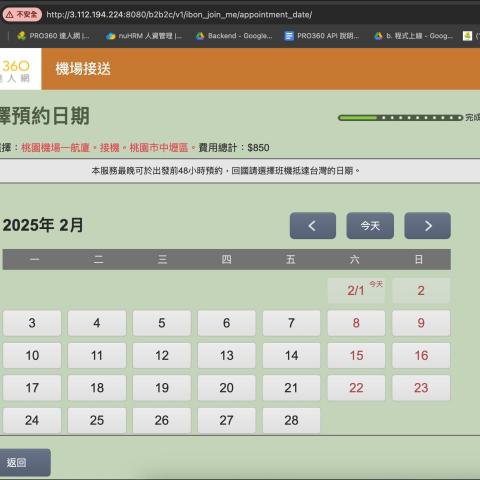Go to the previous month
This screenshot has height=480, width=480.
point(313,226)
